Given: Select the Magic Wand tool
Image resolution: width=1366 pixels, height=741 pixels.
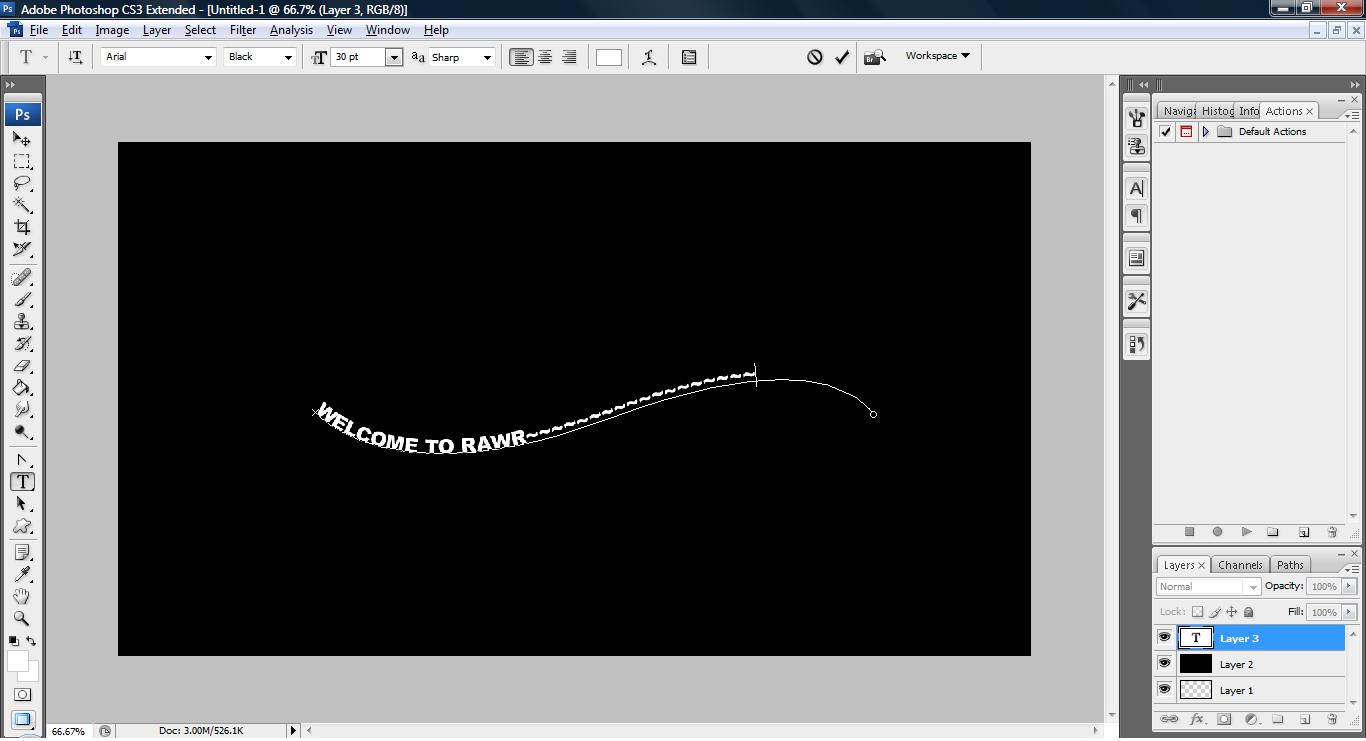Looking at the screenshot, I should (x=22, y=205).
